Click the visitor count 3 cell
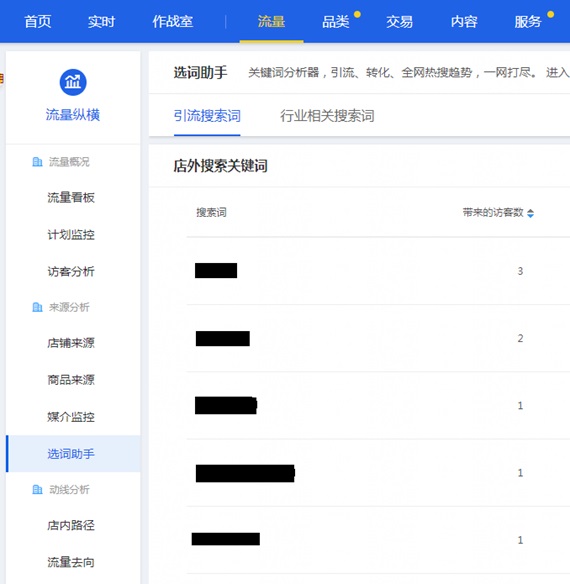The image size is (570, 584). (520, 271)
